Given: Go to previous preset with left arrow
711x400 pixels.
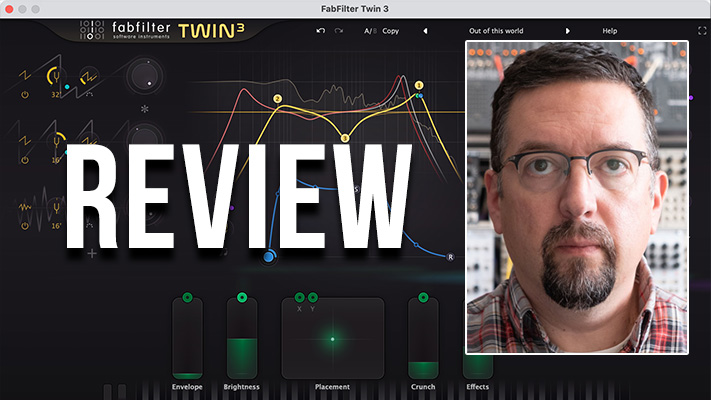Looking at the screenshot, I should pos(424,31).
